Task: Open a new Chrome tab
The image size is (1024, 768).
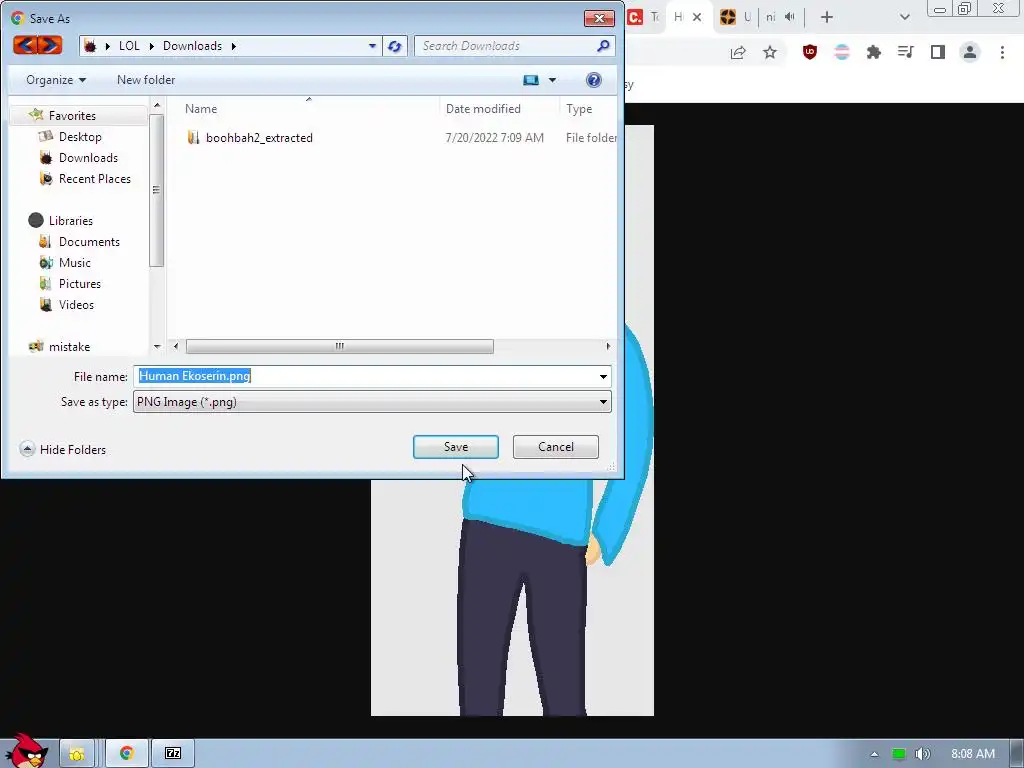Action: coord(826,18)
